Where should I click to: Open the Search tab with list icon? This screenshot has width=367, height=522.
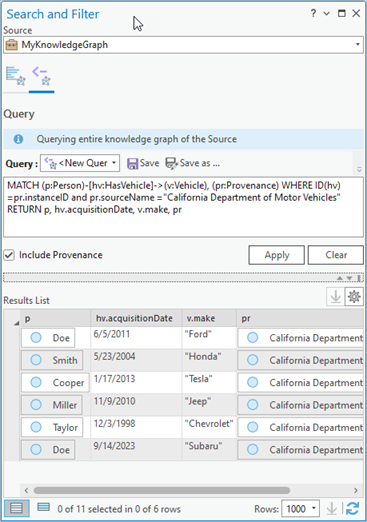tap(16, 76)
